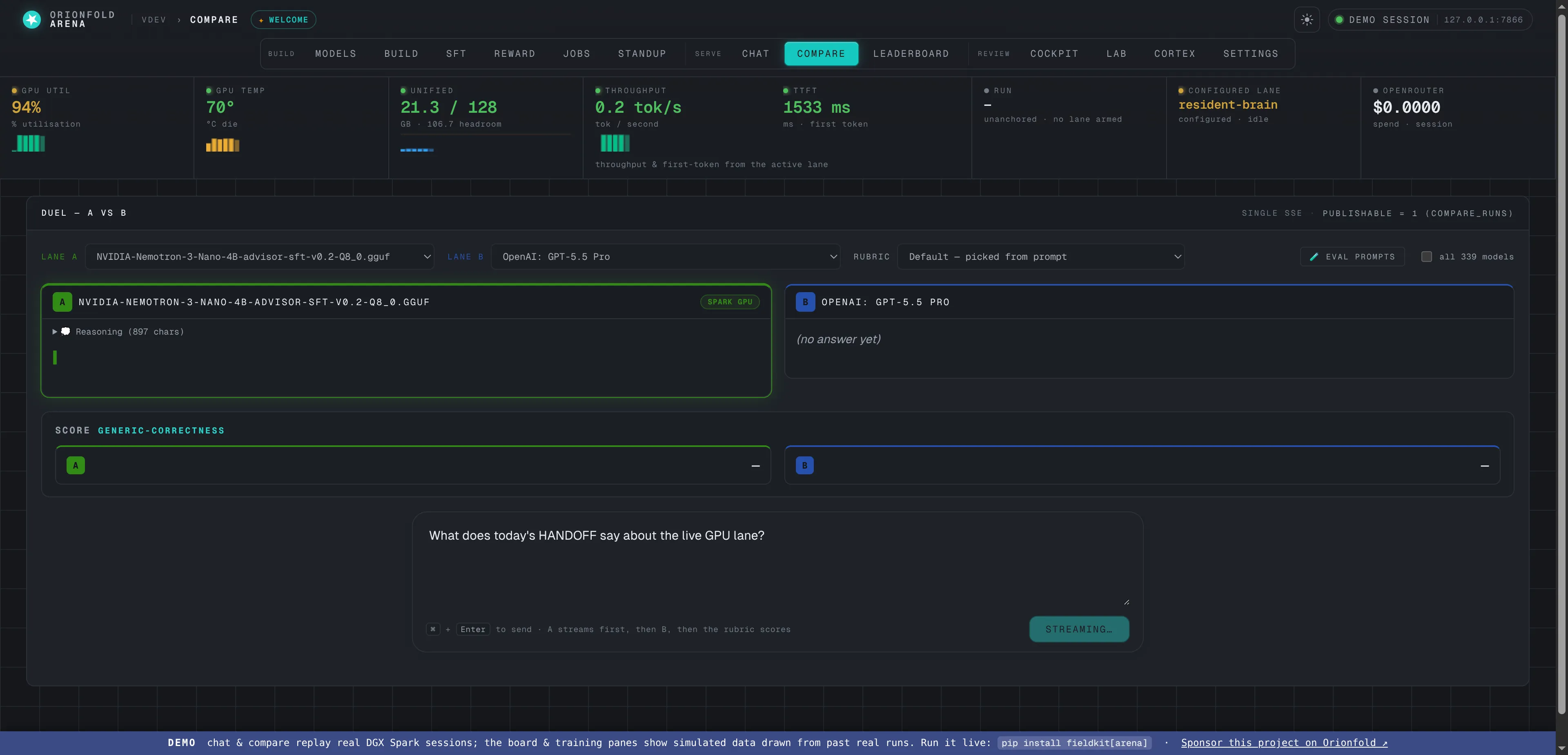Go to the Reward tab
1568x755 pixels.
coord(514,54)
